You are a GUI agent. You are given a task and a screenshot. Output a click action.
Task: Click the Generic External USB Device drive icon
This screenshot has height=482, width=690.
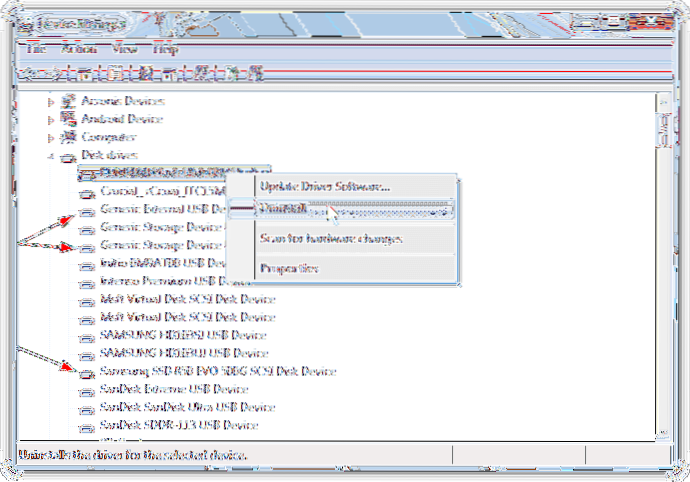(x=88, y=210)
